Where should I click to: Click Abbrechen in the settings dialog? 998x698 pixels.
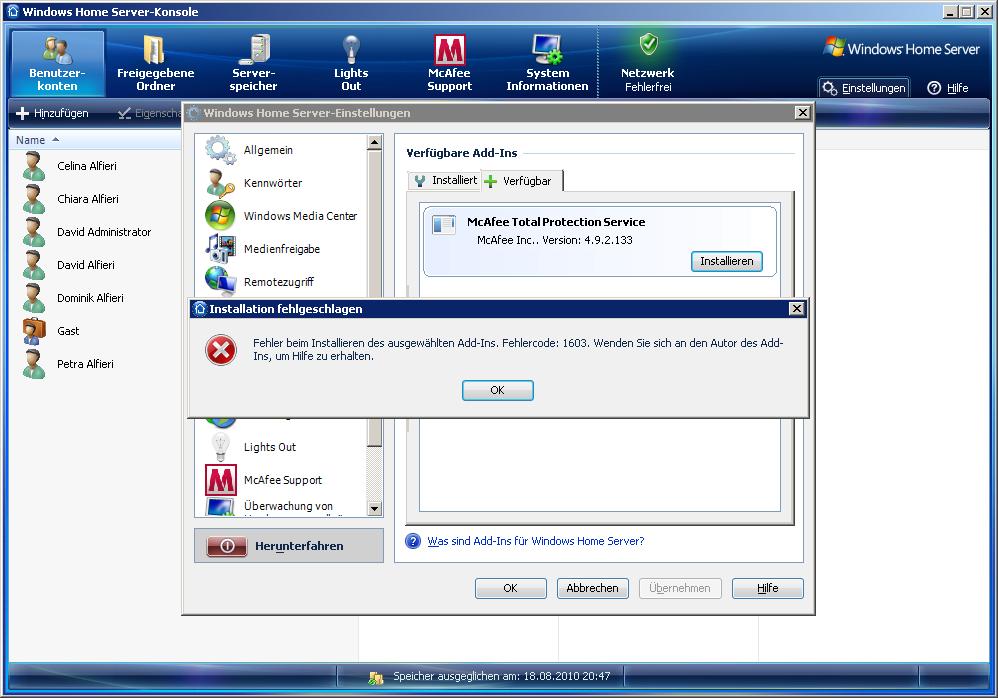[x=593, y=588]
